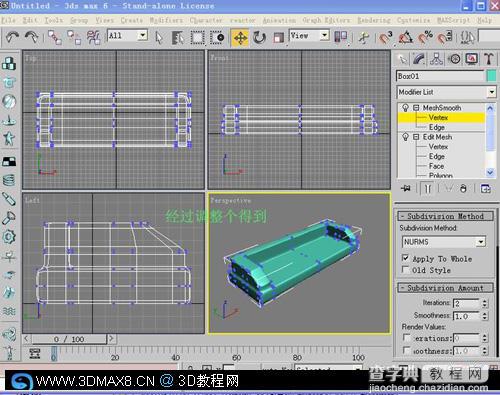The width and height of the screenshot is (500, 395).
Task: Click the Box01 object name field
Action: [x=440, y=76]
